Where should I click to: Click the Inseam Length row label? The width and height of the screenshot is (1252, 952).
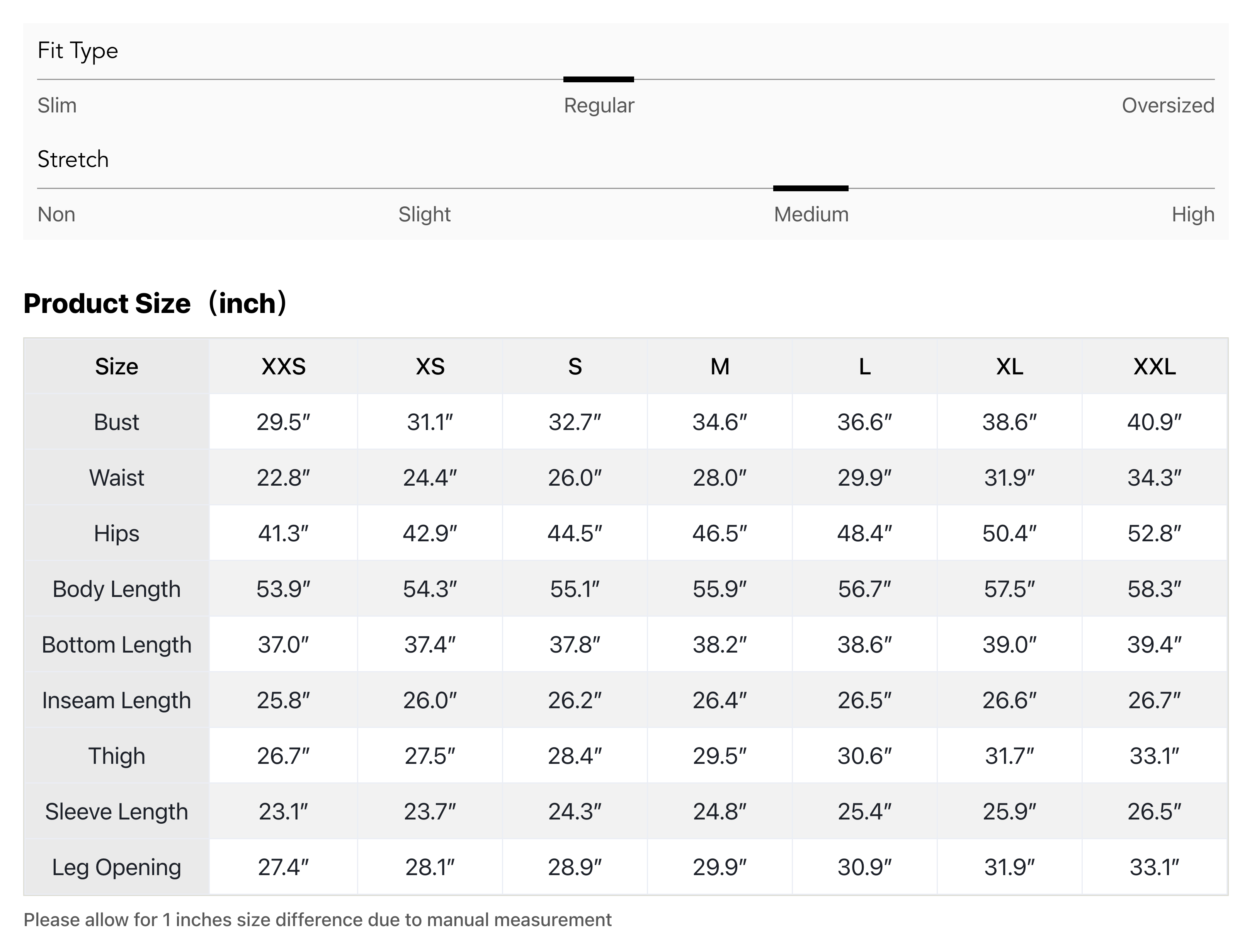tap(116, 700)
